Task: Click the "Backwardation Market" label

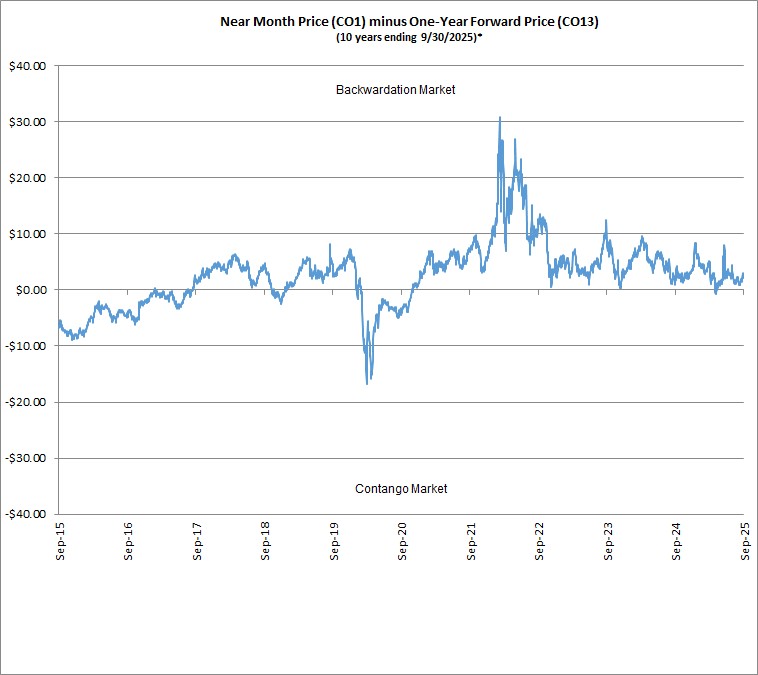Action: [395, 90]
